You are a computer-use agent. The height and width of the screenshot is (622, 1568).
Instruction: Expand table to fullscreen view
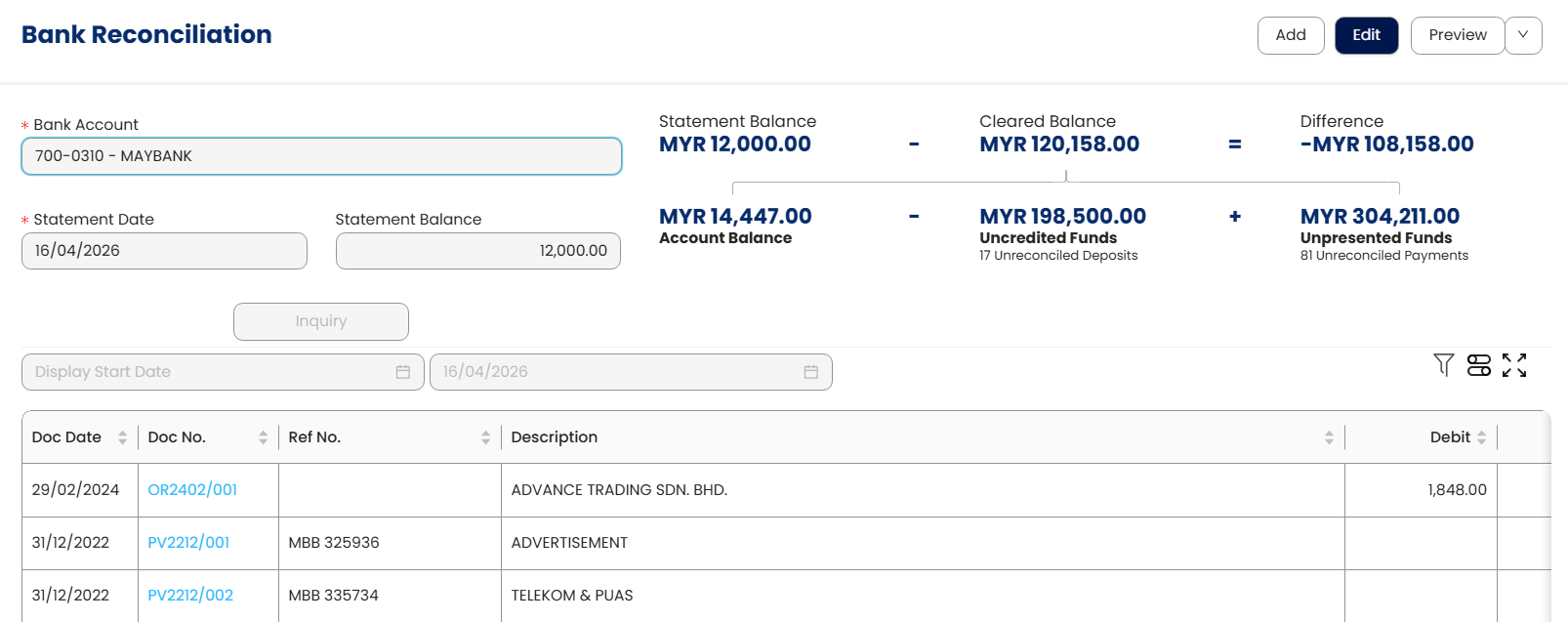pyautogui.click(x=1514, y=365)
